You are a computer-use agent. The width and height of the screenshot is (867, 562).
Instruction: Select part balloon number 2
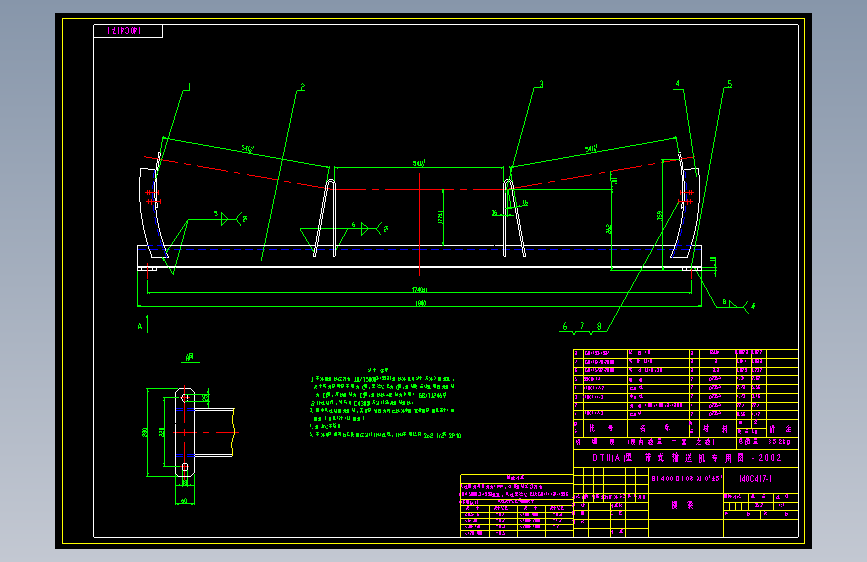[302, 87]
